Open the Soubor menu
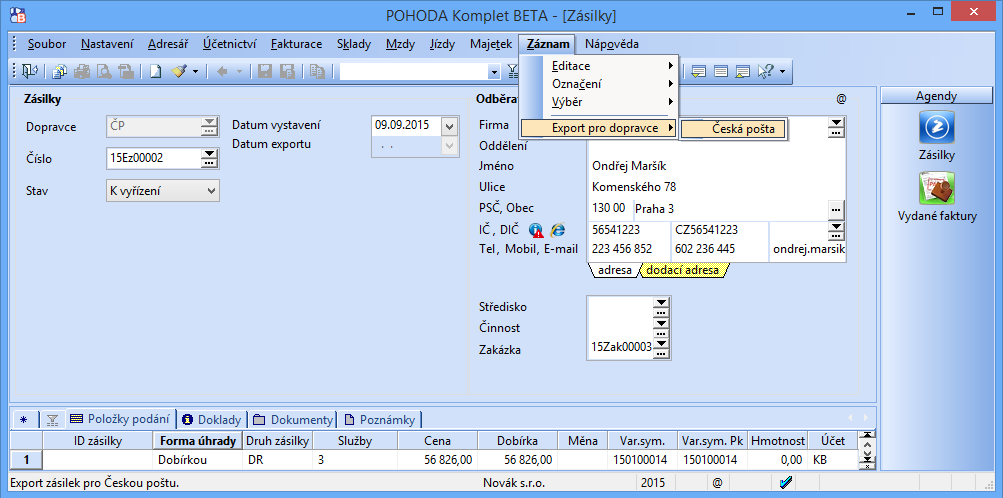Image resolution: width=1003 pixels, height=498 pixels. (47, 44)
